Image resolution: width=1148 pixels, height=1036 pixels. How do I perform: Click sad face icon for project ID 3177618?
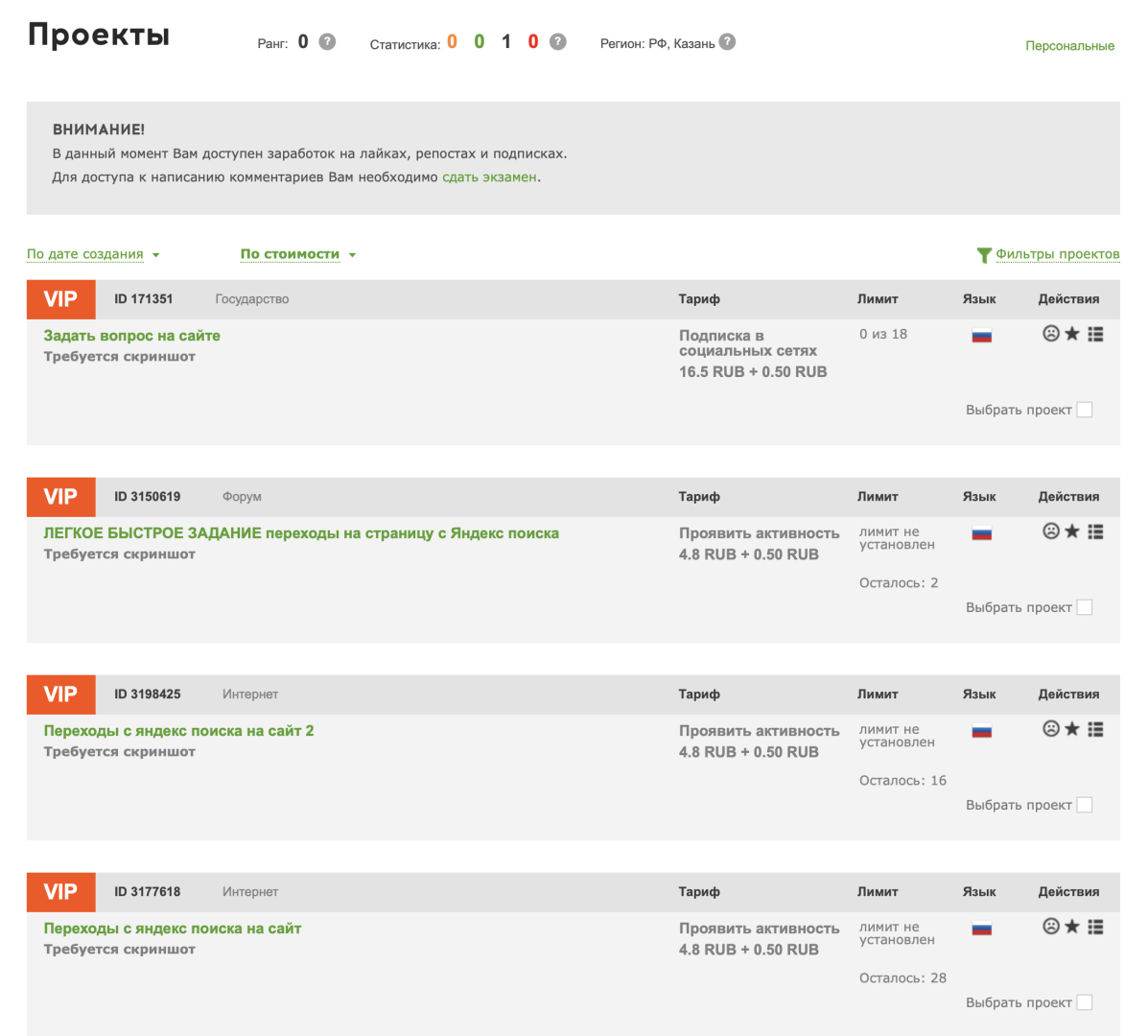[x=1051, y=927]
